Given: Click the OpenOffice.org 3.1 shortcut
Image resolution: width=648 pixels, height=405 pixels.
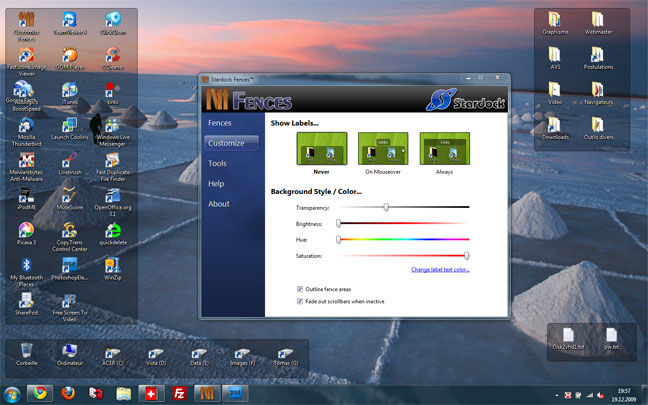Looking at the screenshot, I should coord(113,202).
